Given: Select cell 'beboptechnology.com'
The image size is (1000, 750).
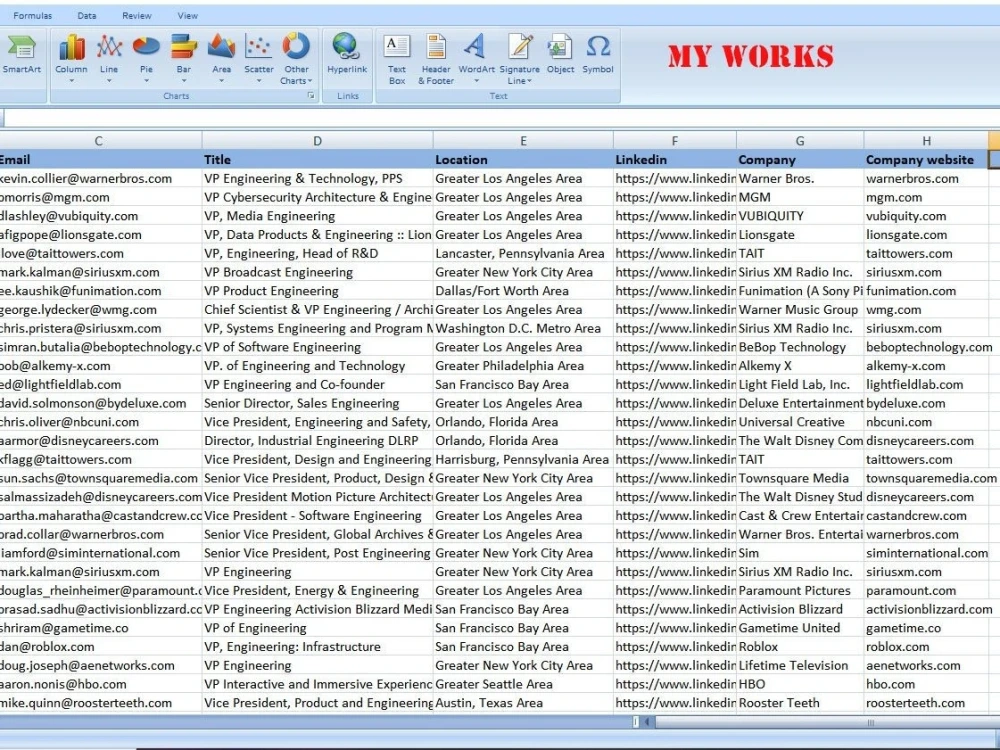Looking at the screenshot, I should tap(929, 347).
